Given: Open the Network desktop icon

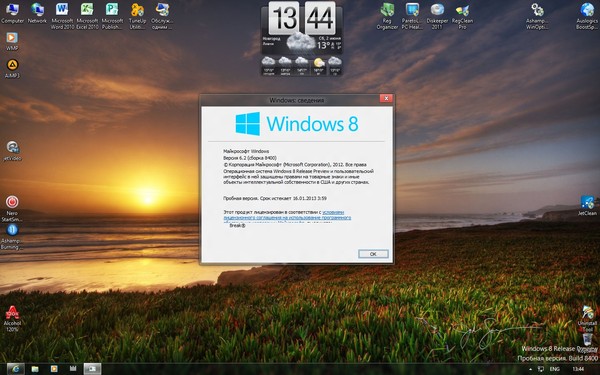Looking at the screenshot, I should coord(37,13).
